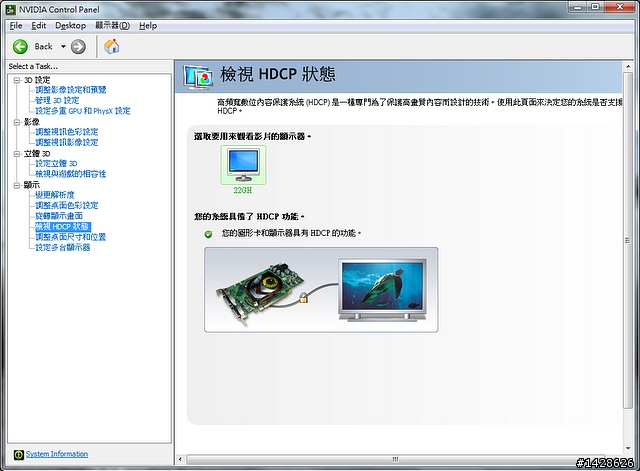Select 旋轉顯示畫面 task
Screen dimensions: 640x471
(59, 216)
